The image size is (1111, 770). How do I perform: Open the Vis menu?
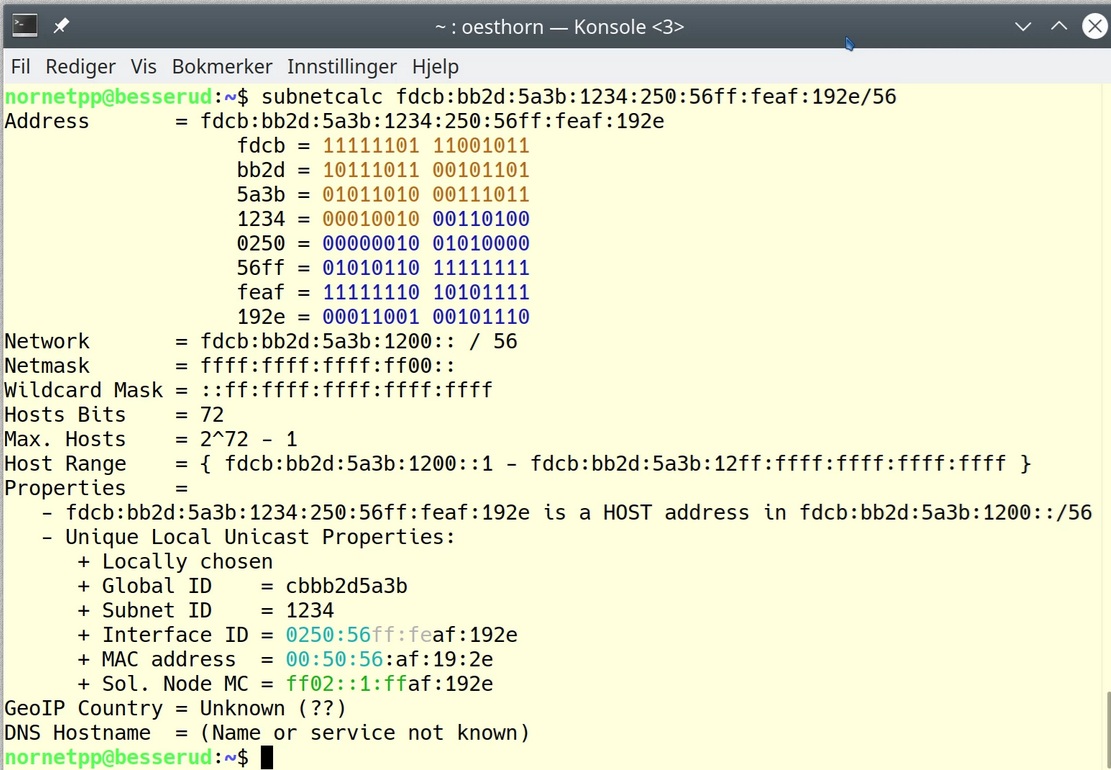(x=143, y=67)
